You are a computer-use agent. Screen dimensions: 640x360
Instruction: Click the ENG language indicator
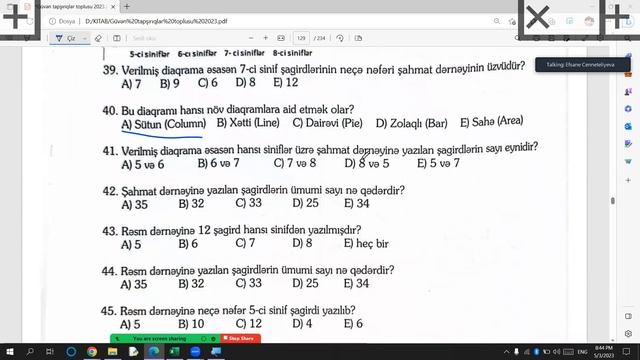582,352
